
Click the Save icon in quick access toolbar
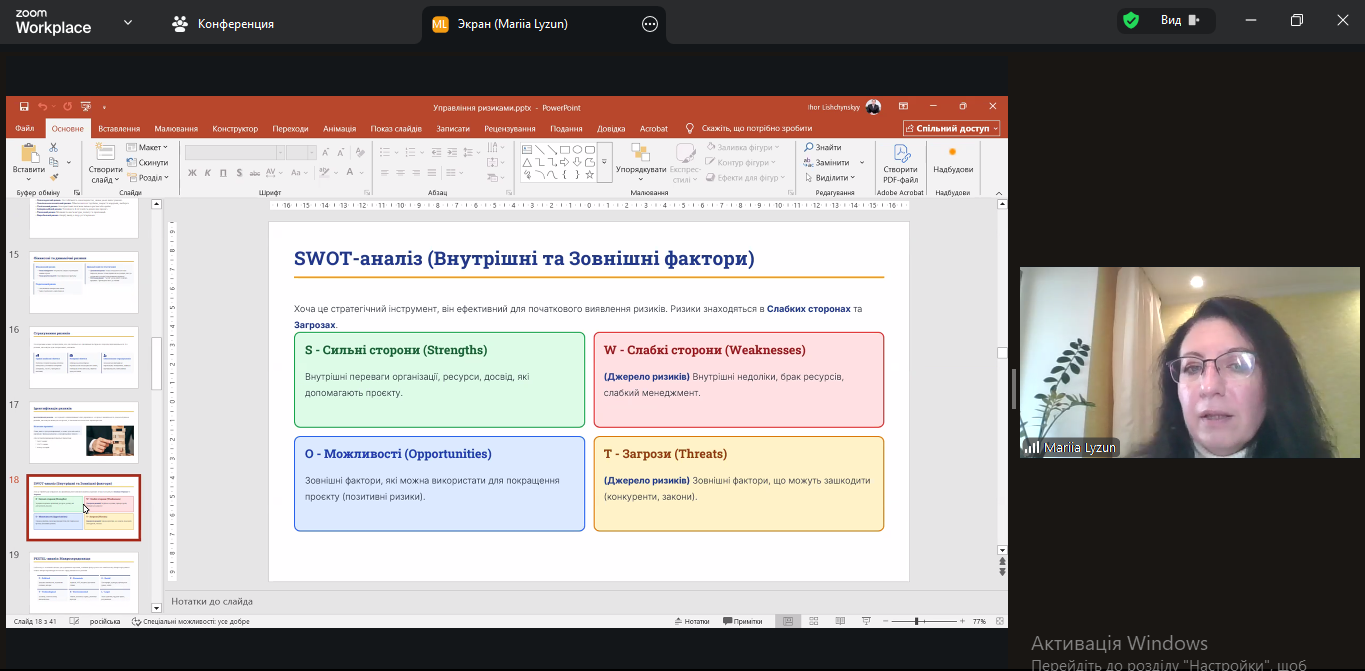(24, 107)
